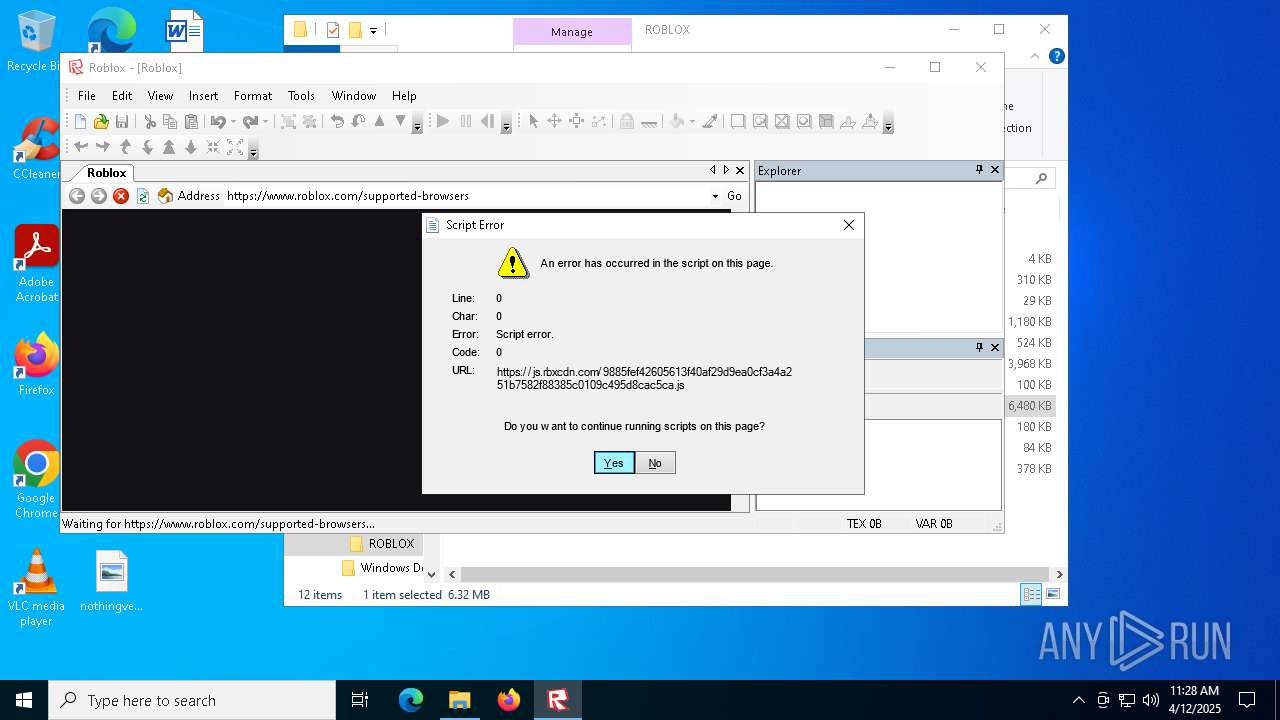The width and height of the screenshot is (1280, 720).
Task: Undo with the curved back arrow
Action: (x=217, y=122)
